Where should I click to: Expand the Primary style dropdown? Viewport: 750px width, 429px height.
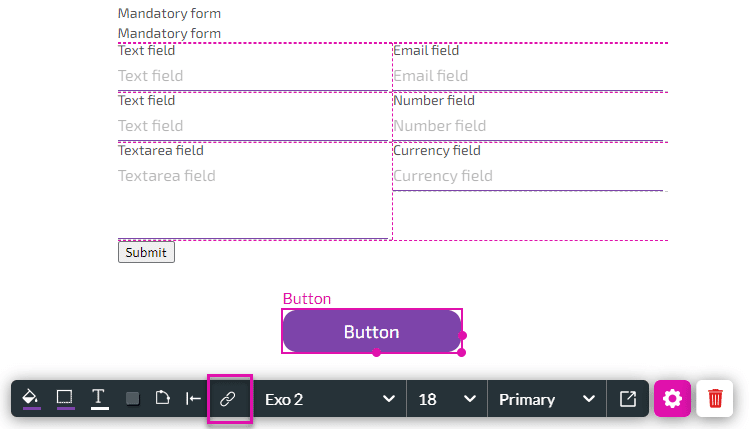tap(547, 399)
